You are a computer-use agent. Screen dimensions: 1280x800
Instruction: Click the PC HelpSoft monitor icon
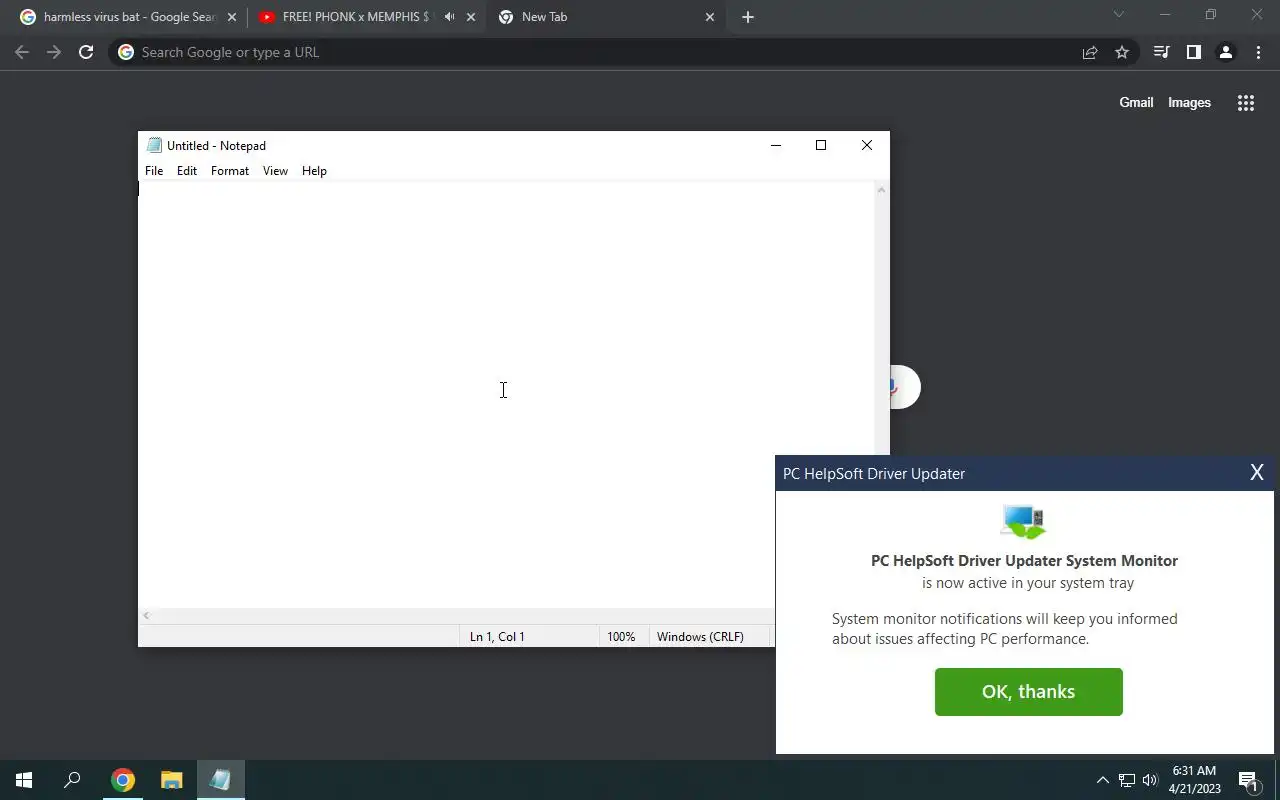(x=1022, y=521)
